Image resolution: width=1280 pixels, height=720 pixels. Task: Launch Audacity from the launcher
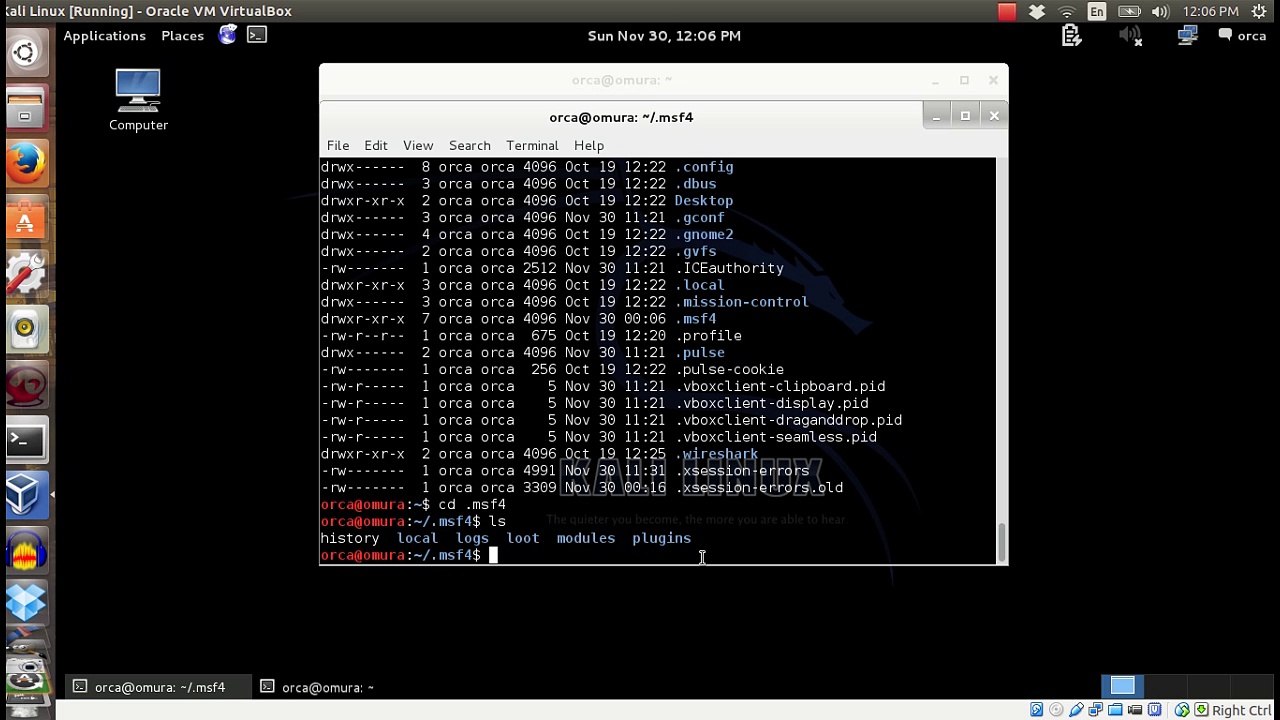[x=25, y=549]
